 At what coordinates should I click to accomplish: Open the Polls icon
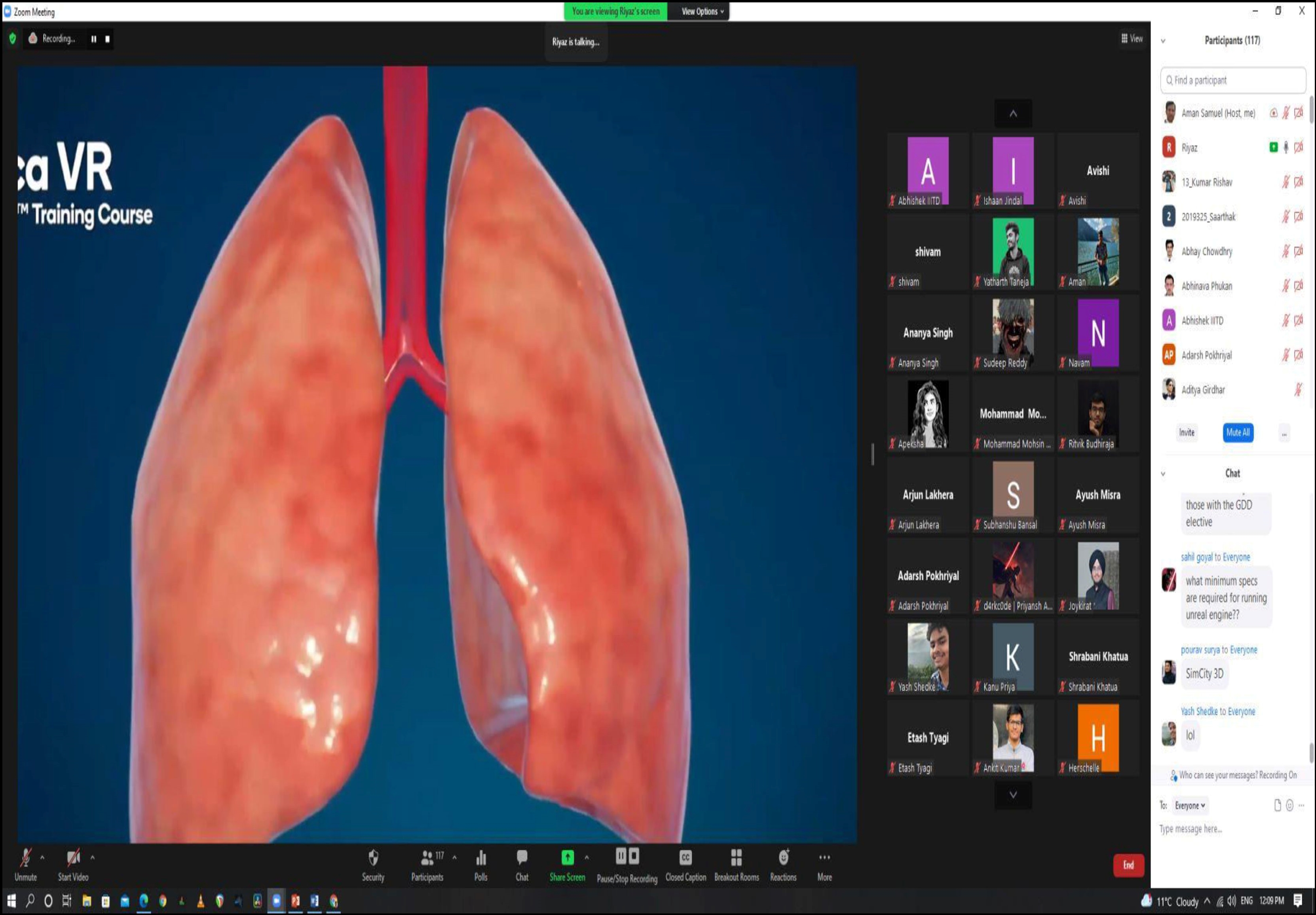click(481, 857)
